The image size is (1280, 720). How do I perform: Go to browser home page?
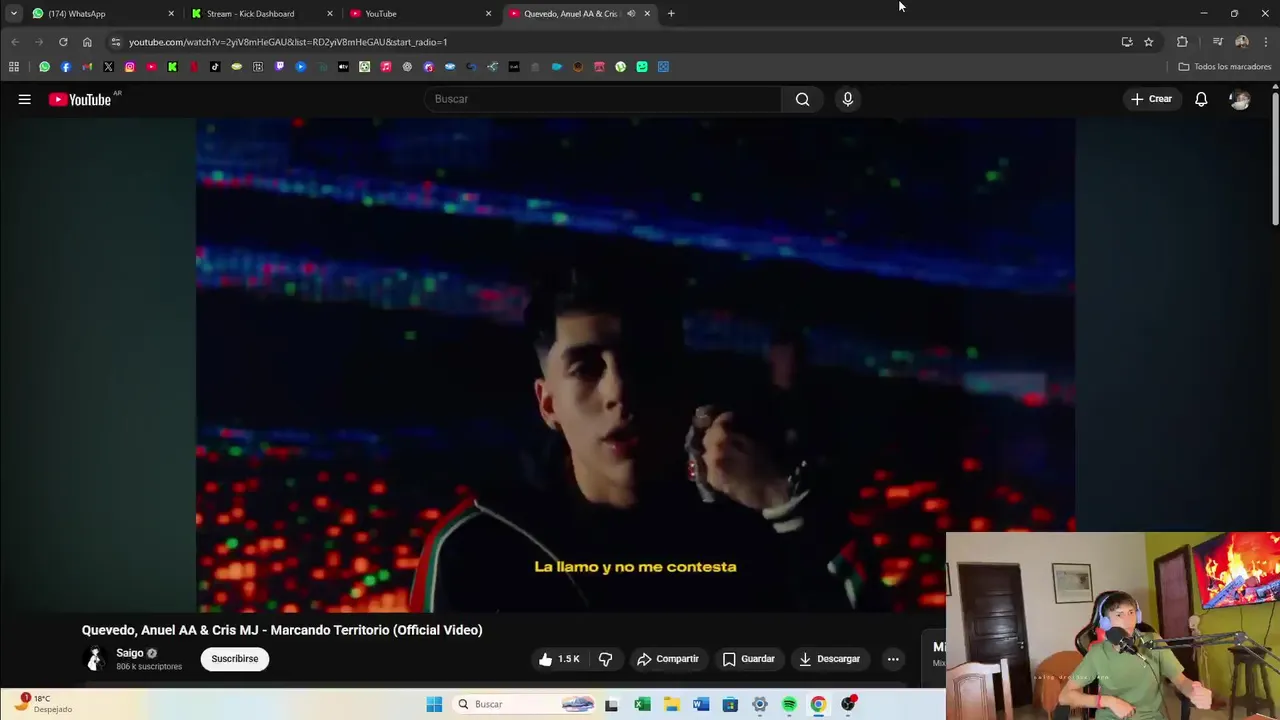[87, 42]
